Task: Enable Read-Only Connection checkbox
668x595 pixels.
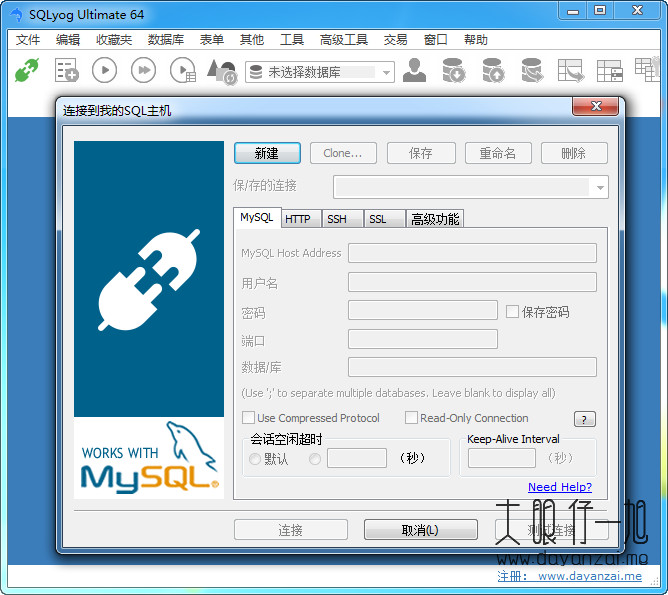Action: (411, 417)
